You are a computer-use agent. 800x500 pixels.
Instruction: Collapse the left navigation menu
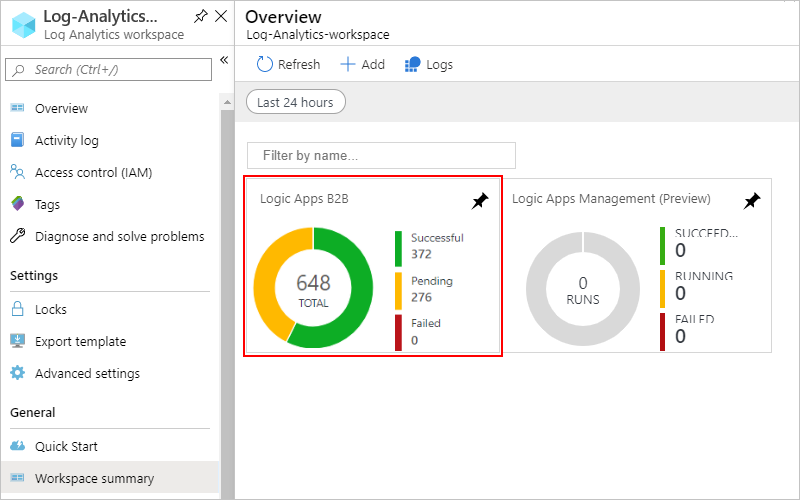(224, 60)
